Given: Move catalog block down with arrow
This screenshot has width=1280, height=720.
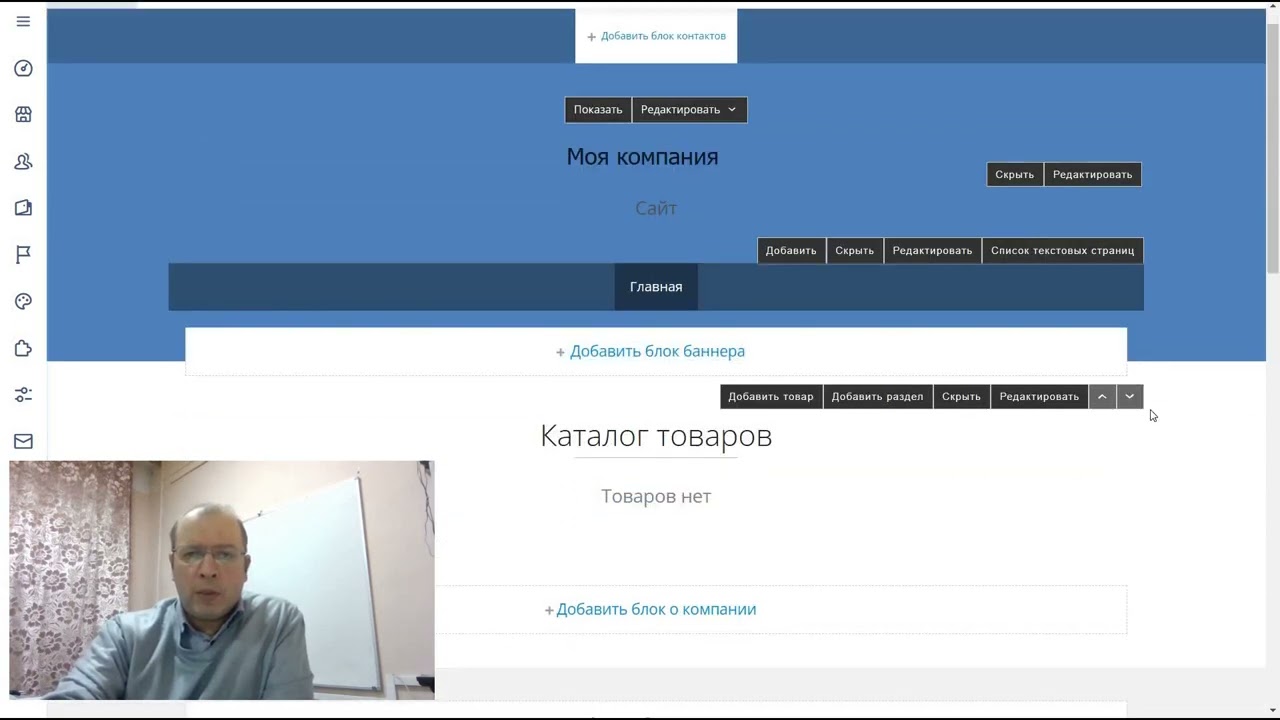Looking at the screenshot, I should click(x=1130, y=397).
